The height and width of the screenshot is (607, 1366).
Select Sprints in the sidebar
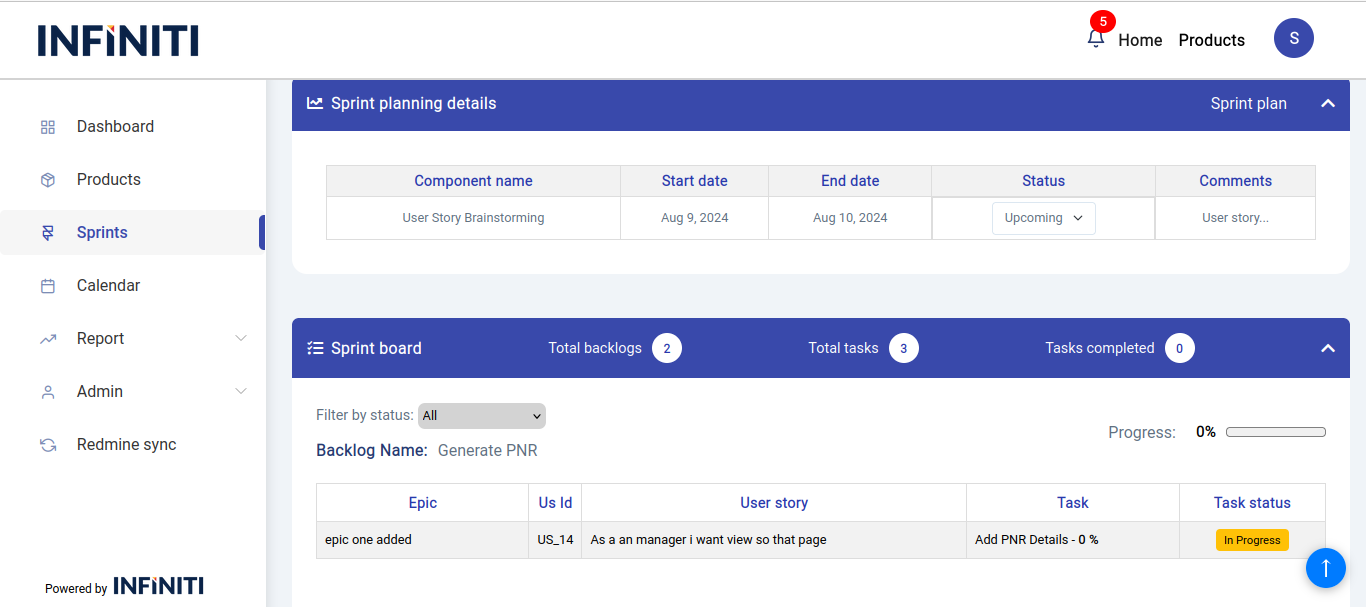(x=102, y=233)
